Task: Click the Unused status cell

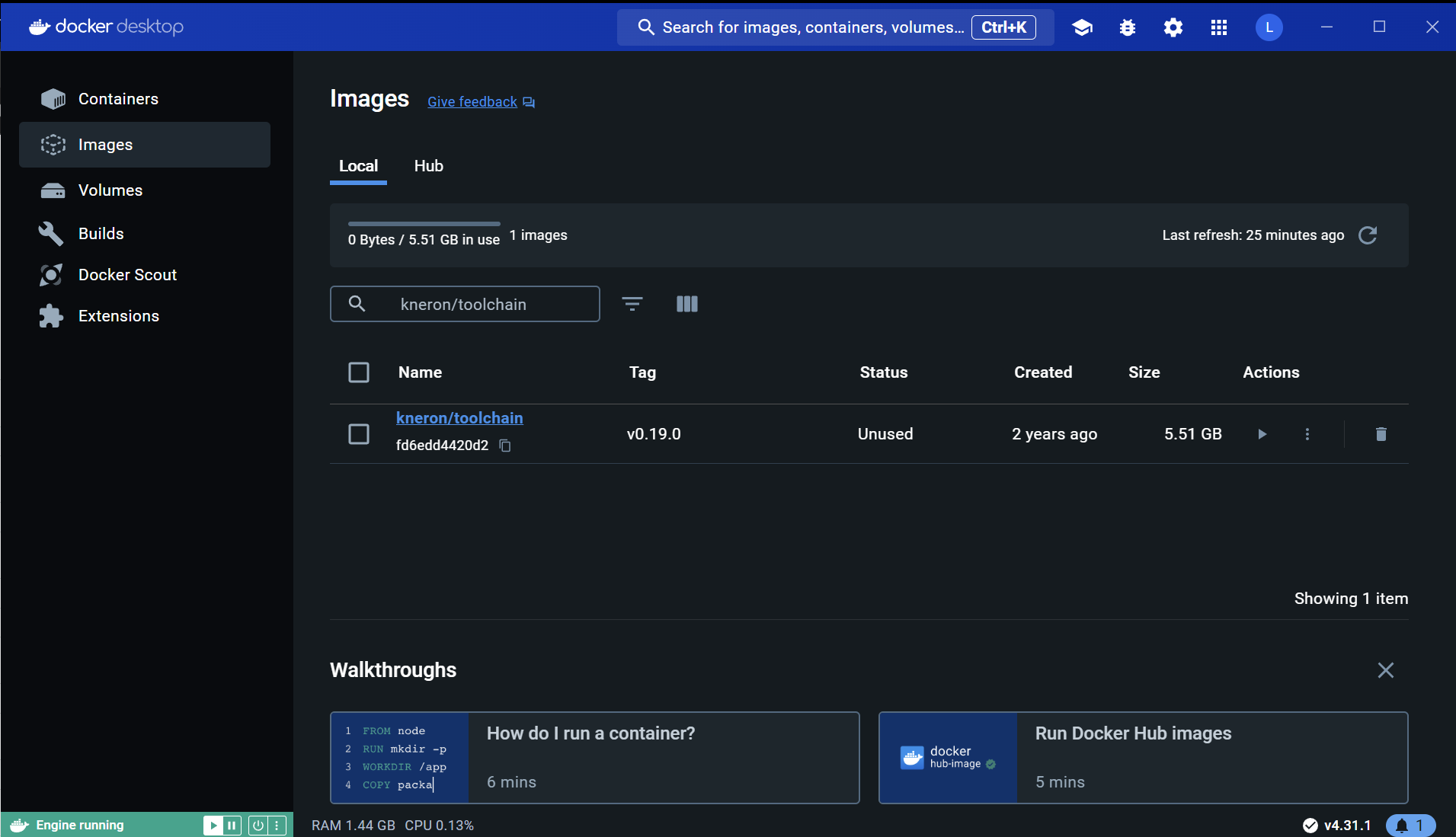Action: (x=885, y=434)
